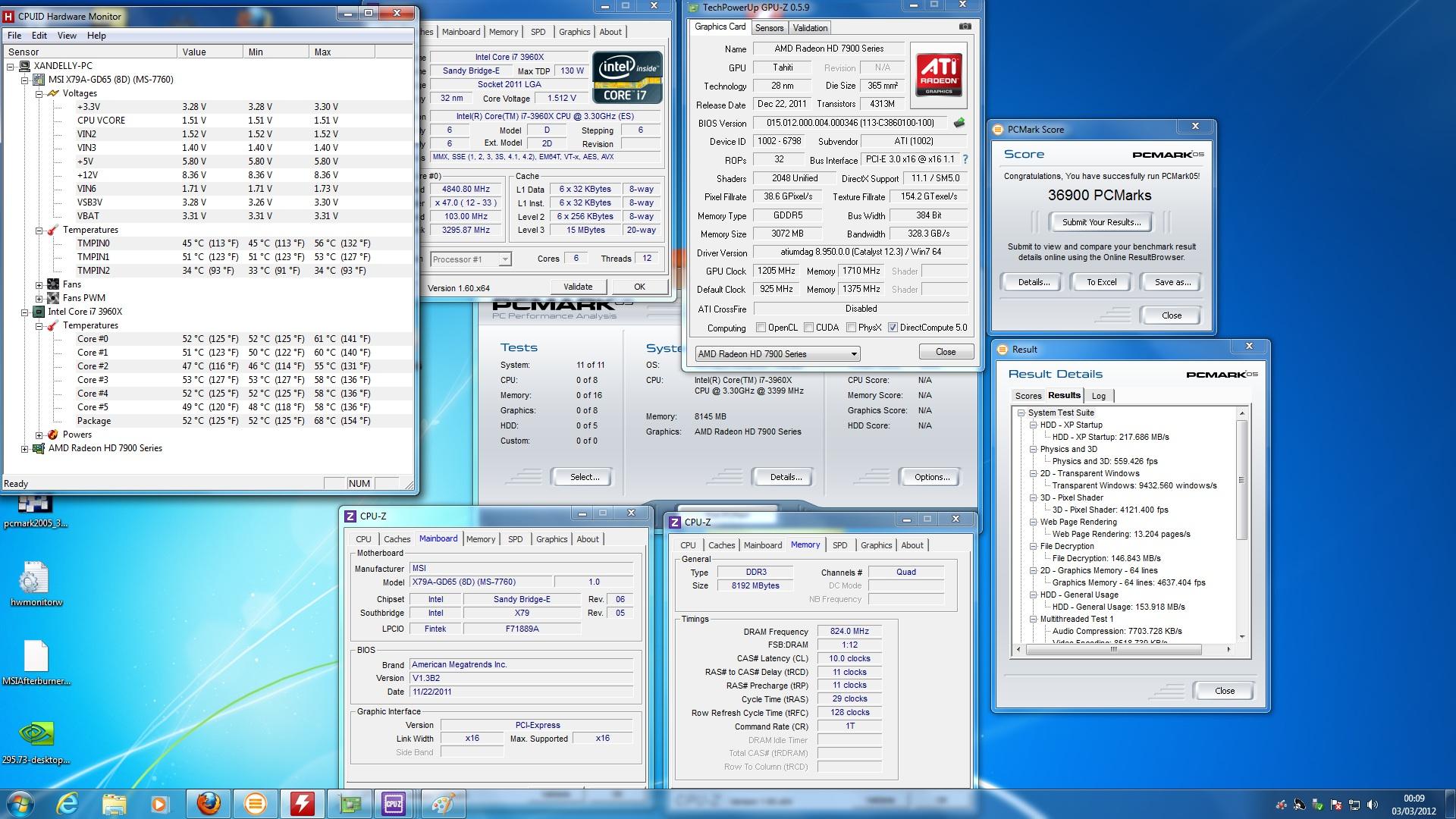This screenshot has height=819, width=1456.
Task: Click the Result Details horizontal scrollbar
Action: pos(1113,649)
